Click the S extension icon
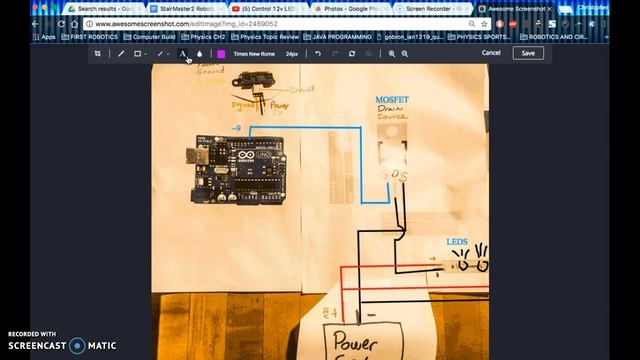 (x=552, y=24)
